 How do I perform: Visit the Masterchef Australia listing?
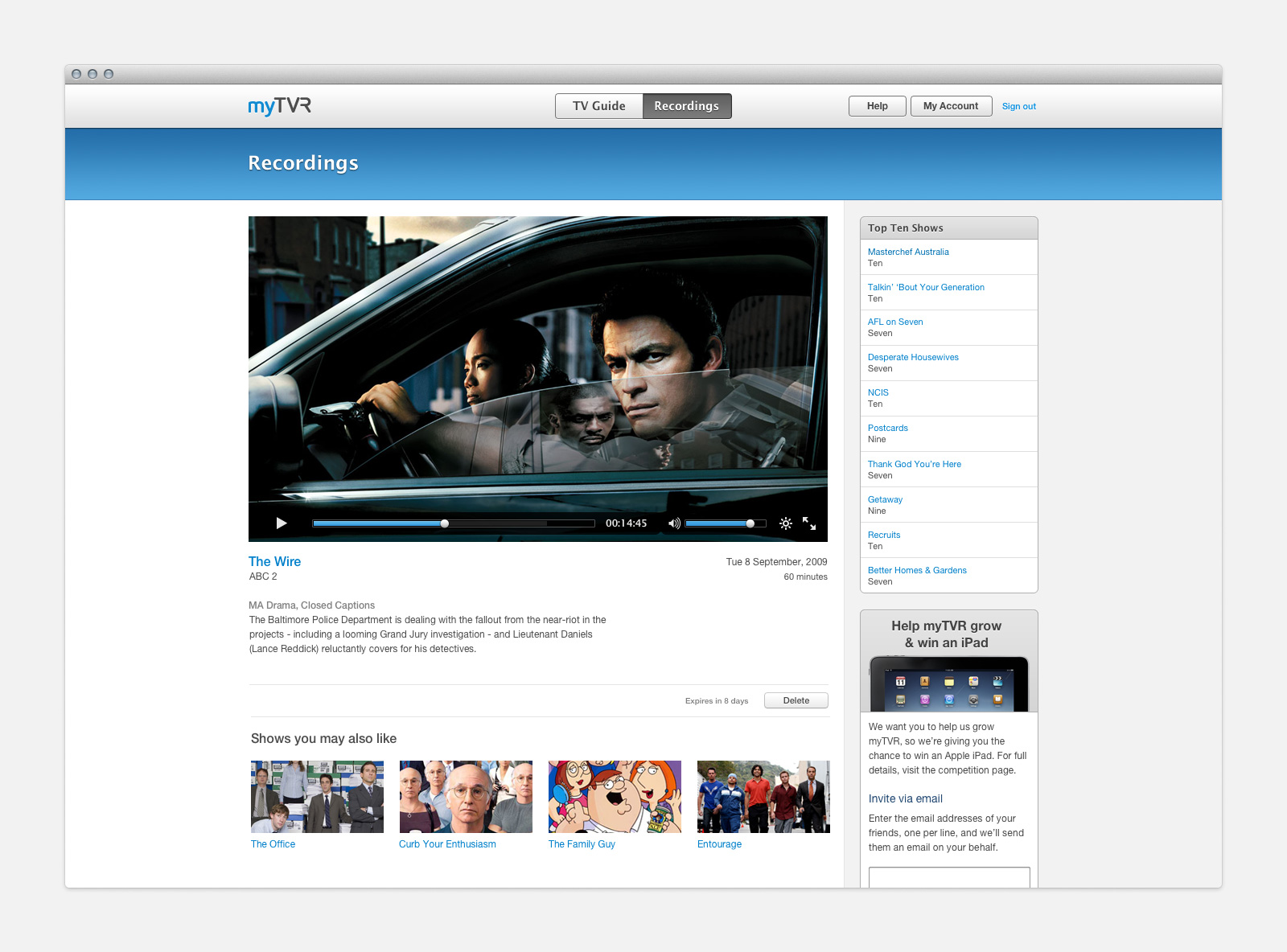pyautogui.click(x=908, y=252)
